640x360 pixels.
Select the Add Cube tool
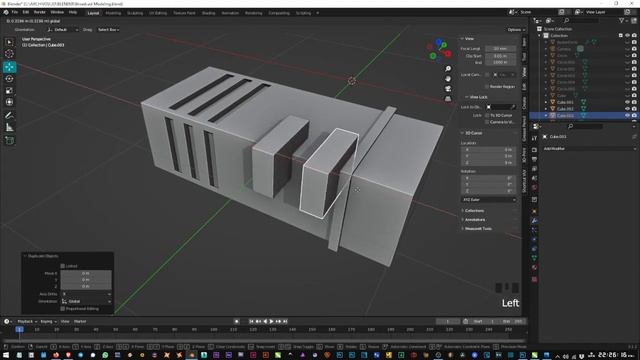(x=9, y=140)
